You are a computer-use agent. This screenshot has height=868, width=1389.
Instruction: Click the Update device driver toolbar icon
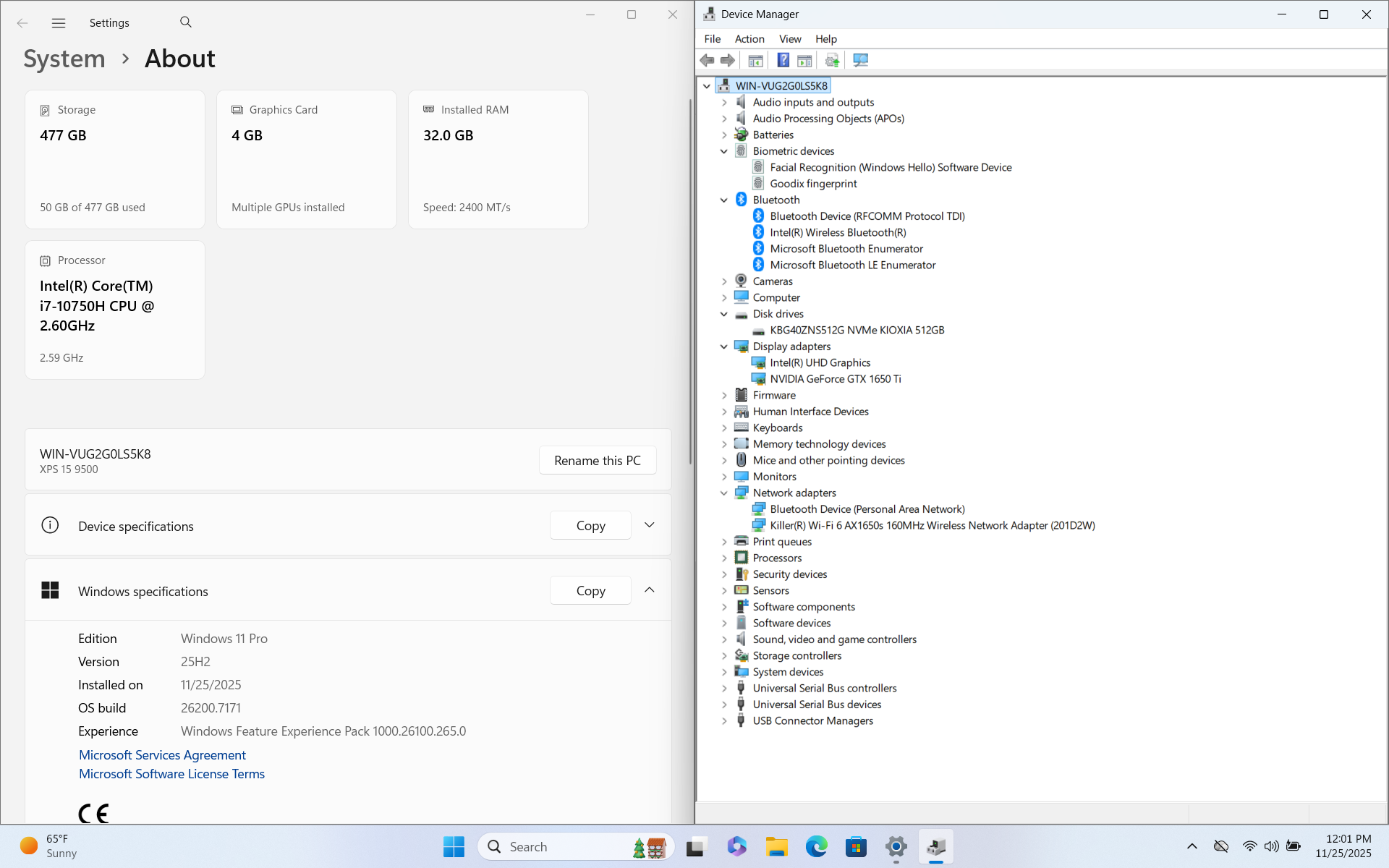pos(832,61)
